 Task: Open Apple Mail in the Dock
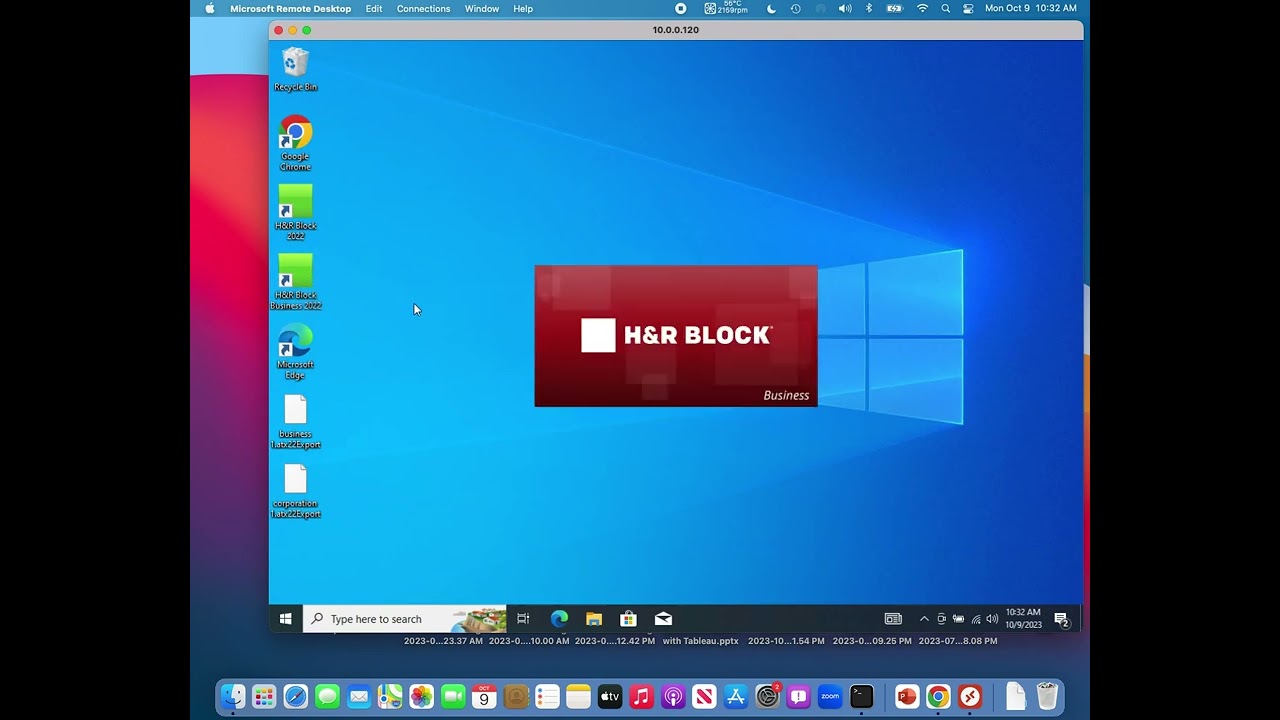(359, 696)
